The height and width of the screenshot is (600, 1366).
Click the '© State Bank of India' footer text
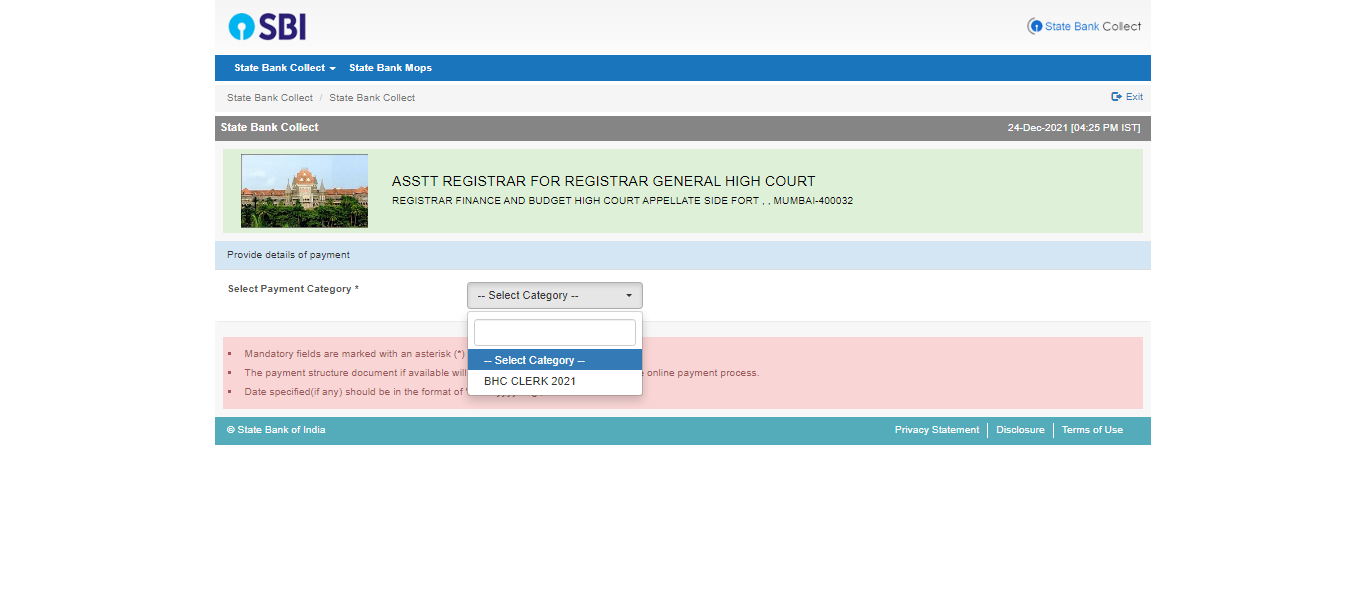(x=276, y=430)
